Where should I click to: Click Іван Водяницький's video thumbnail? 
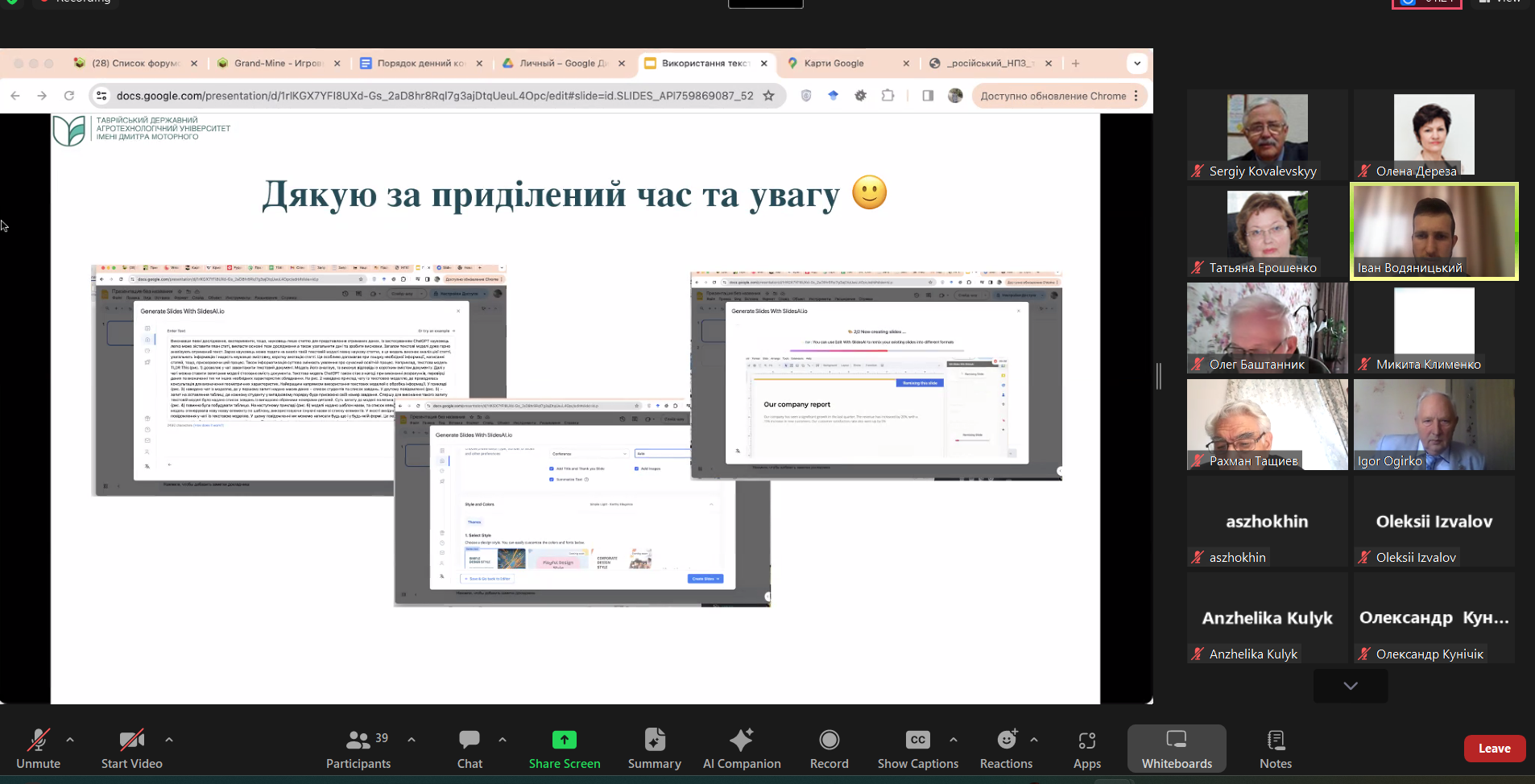1434,231
